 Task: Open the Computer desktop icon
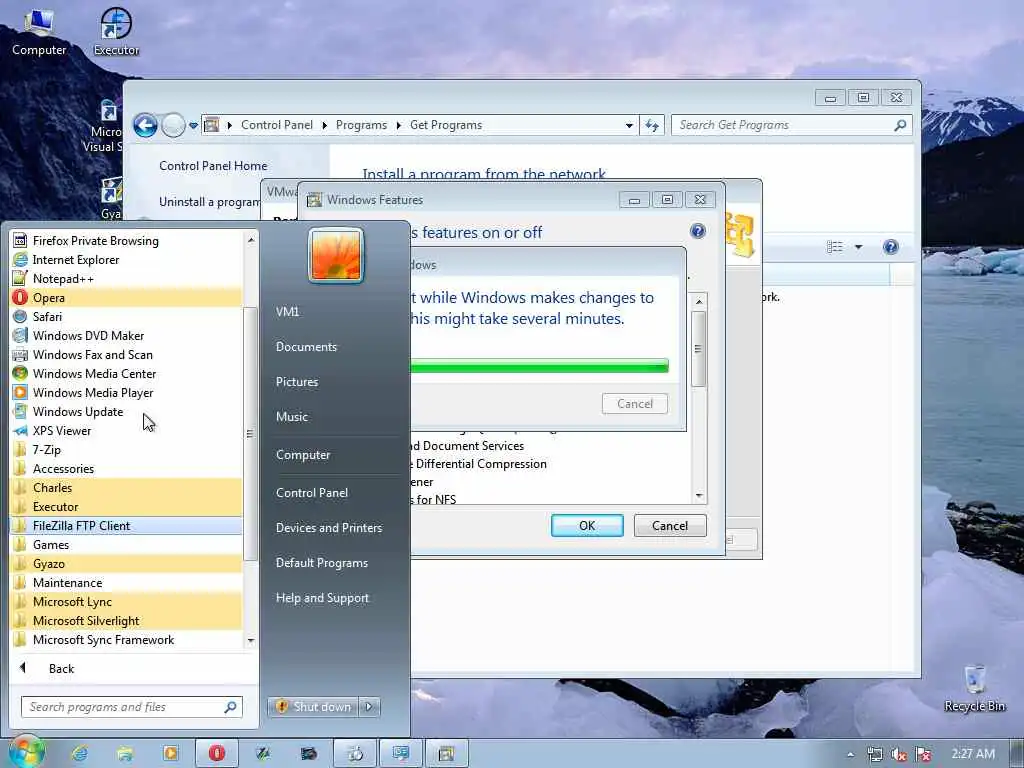tap(39, 33)
